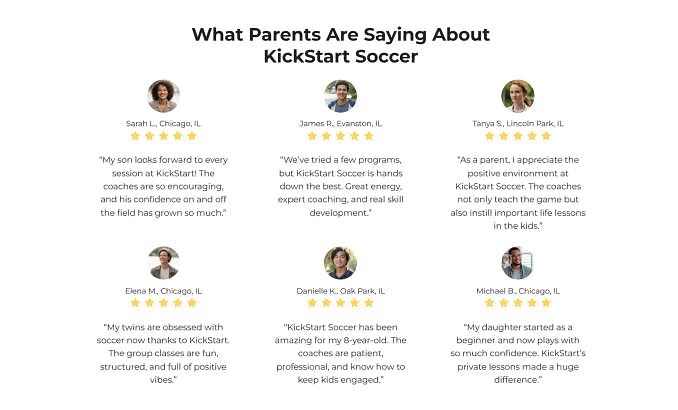Click the testimonial mentioning private lessons
Image resolution: width=678 pixels, height=410 pixels.
[x=517, y=353]
